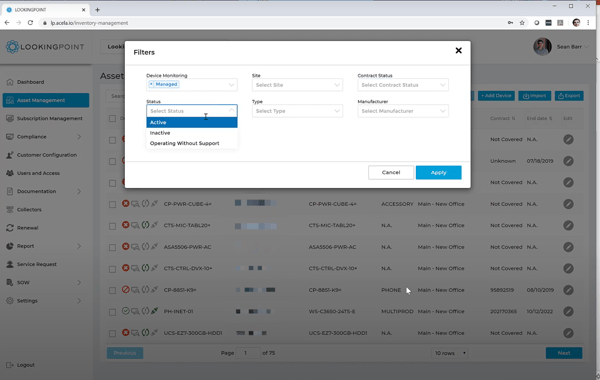Open the Site dropdown

pyautogui.click(x=297, y=85)
